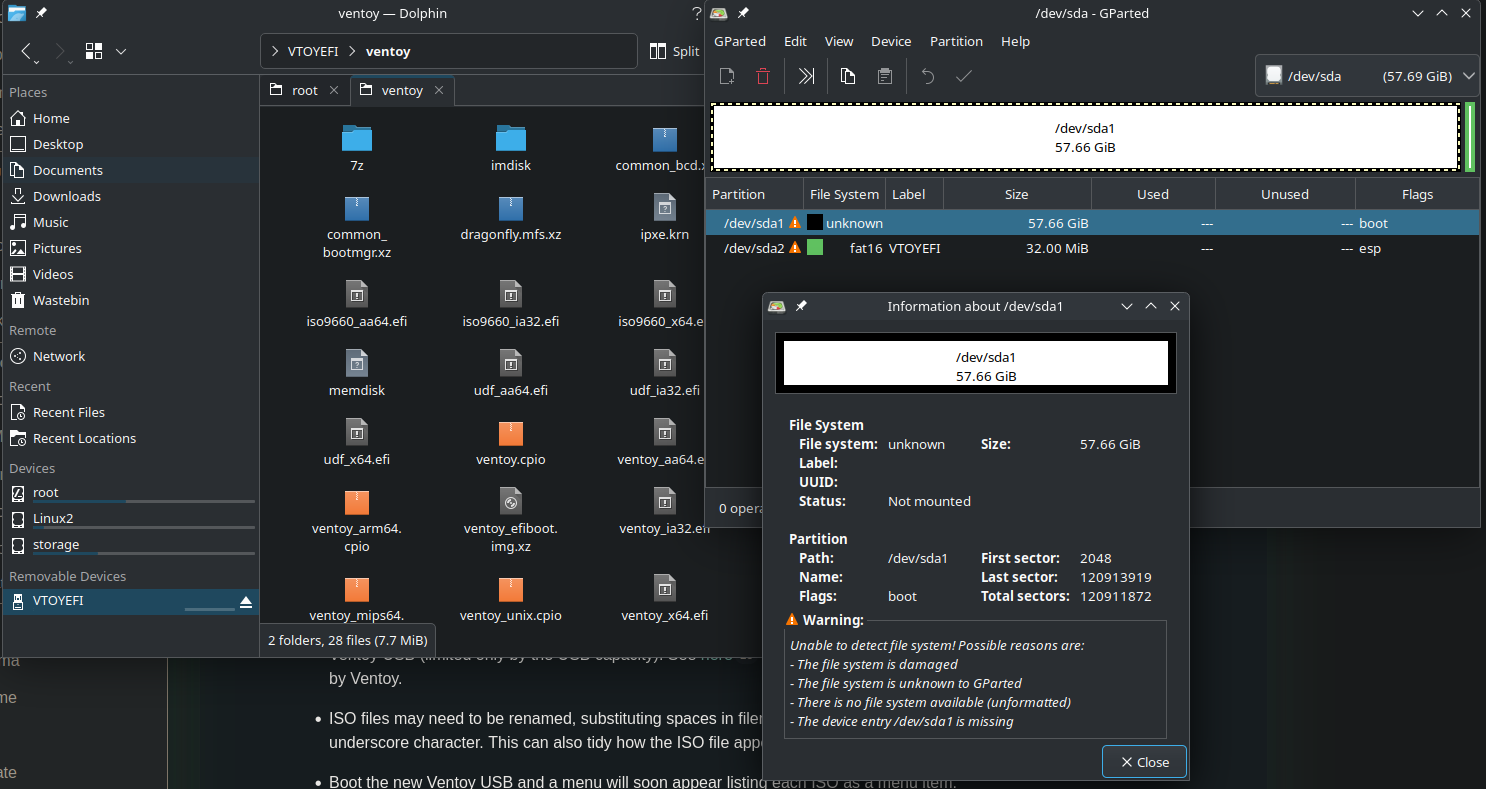Click the undo last operation icon
This screenshot has width=1486, height=789.
click(928, 76)
